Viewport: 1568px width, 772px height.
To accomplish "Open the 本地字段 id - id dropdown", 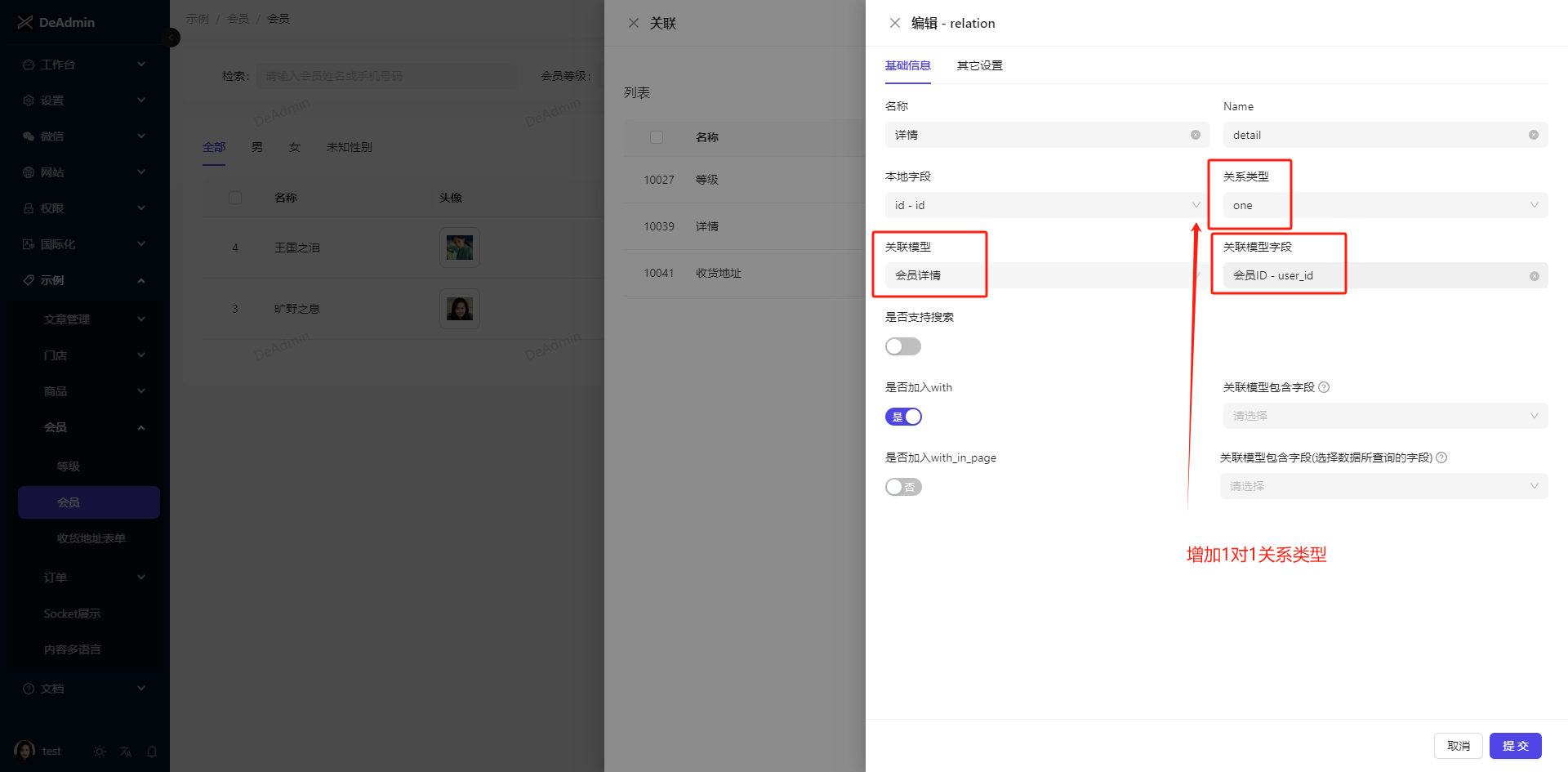I will 1048,205.
